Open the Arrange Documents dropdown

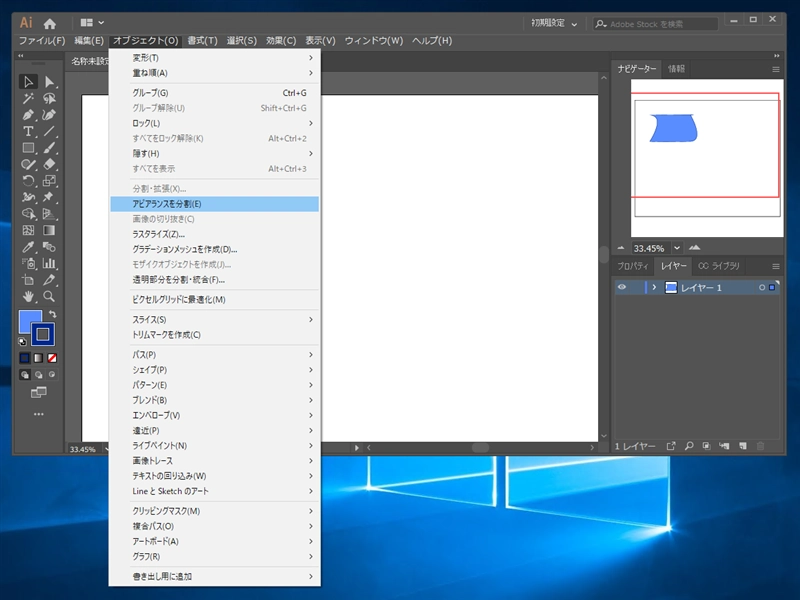coord(92,23)
